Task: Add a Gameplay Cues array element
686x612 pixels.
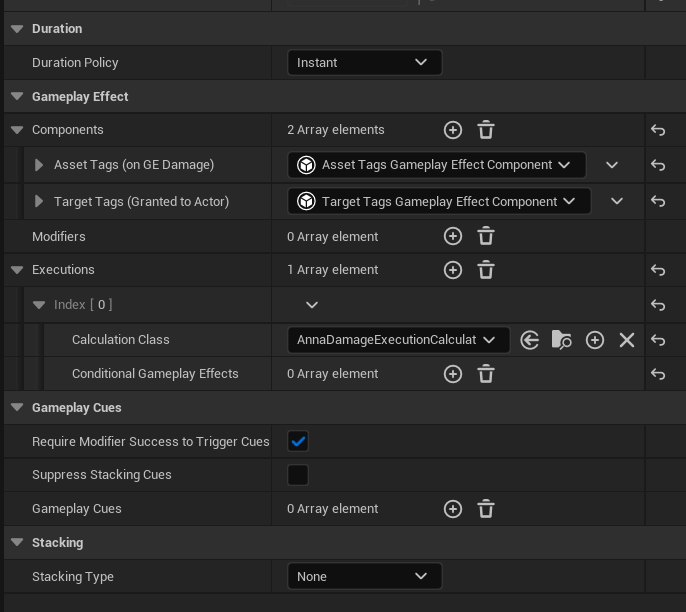Action: 453,509
